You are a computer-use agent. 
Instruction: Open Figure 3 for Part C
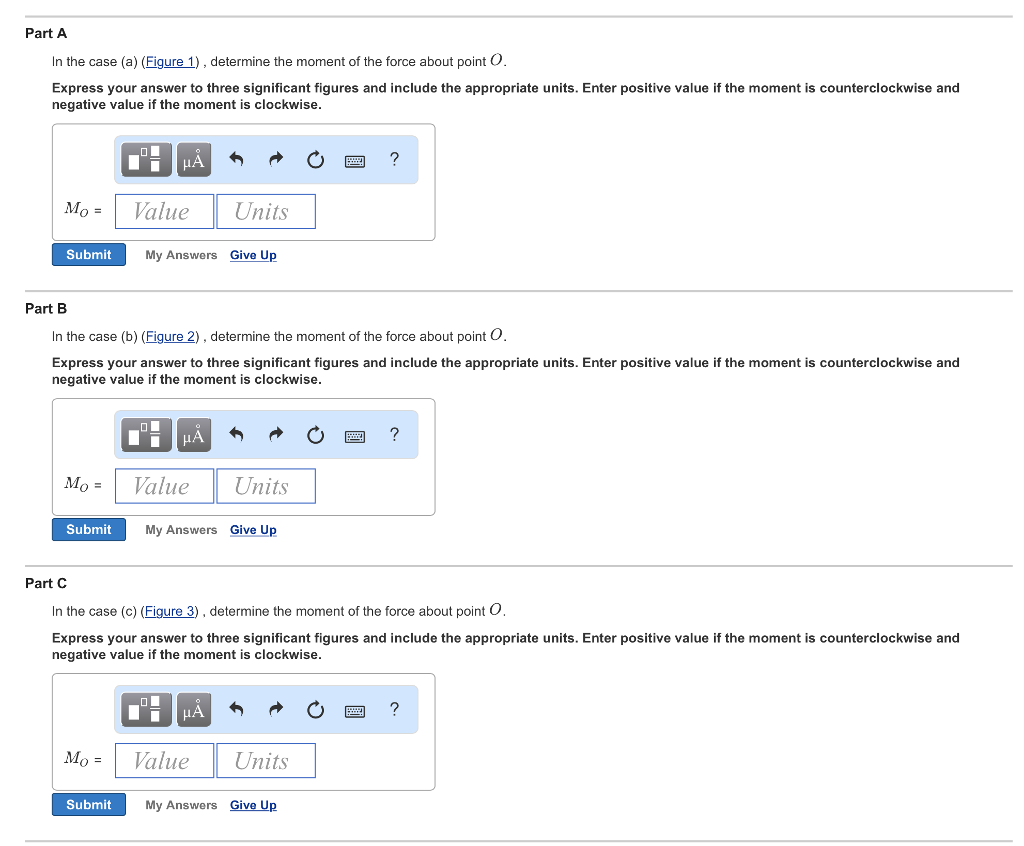click(x=169, y=611)
